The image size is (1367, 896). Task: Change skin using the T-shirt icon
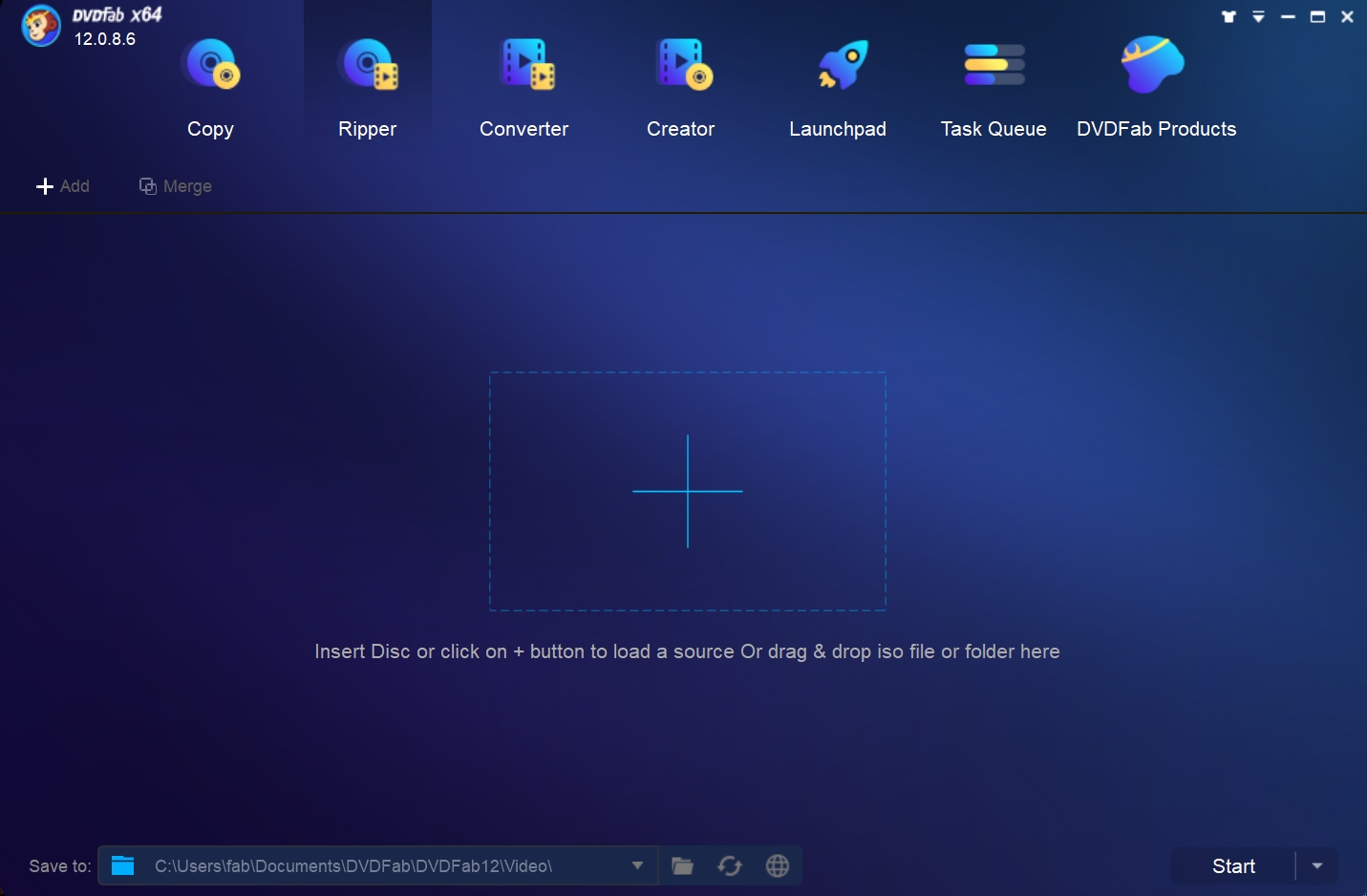click(x=1229, y=16)
